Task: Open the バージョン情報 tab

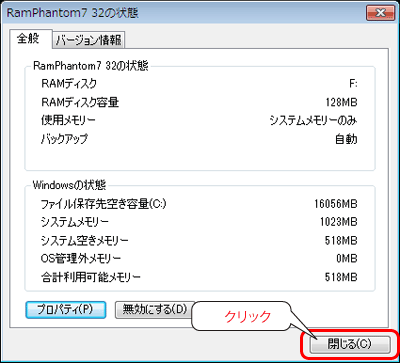Action: [89, 41]
